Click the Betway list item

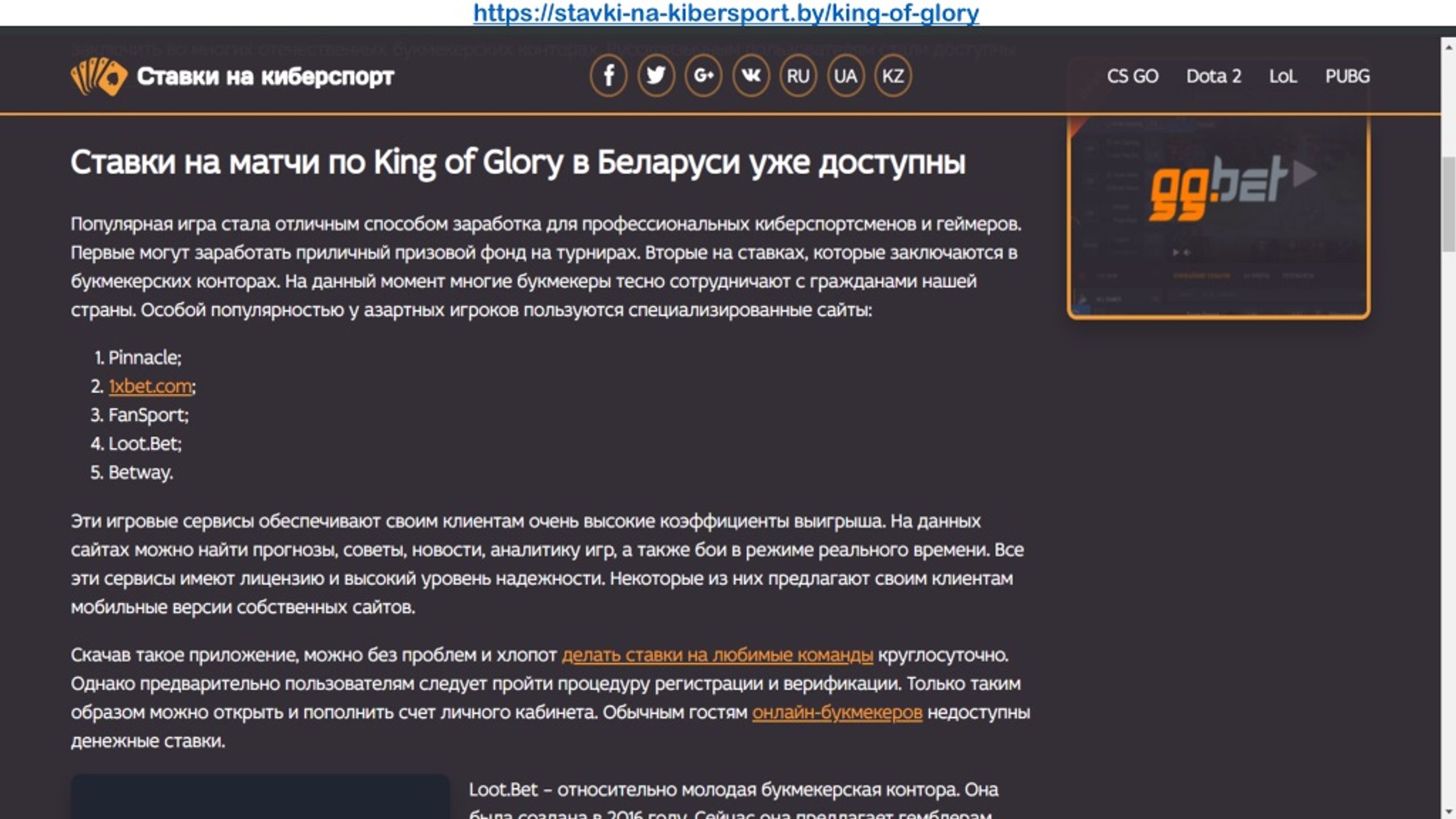pyautogui.click(x=140, y=473)
